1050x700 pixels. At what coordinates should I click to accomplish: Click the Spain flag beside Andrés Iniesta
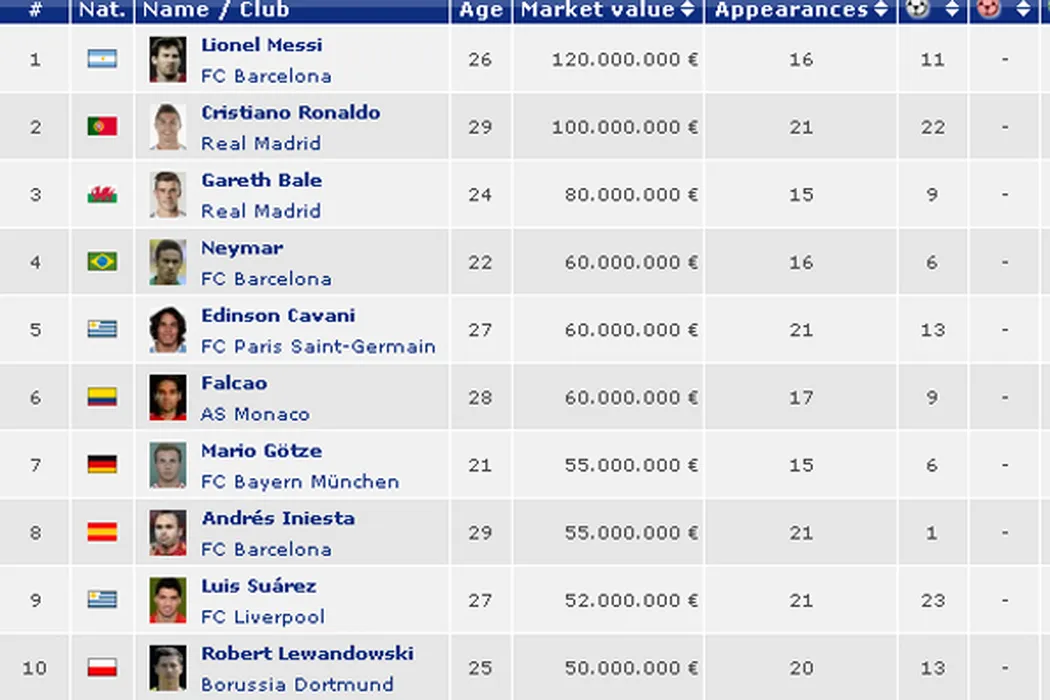coord(102,532)
